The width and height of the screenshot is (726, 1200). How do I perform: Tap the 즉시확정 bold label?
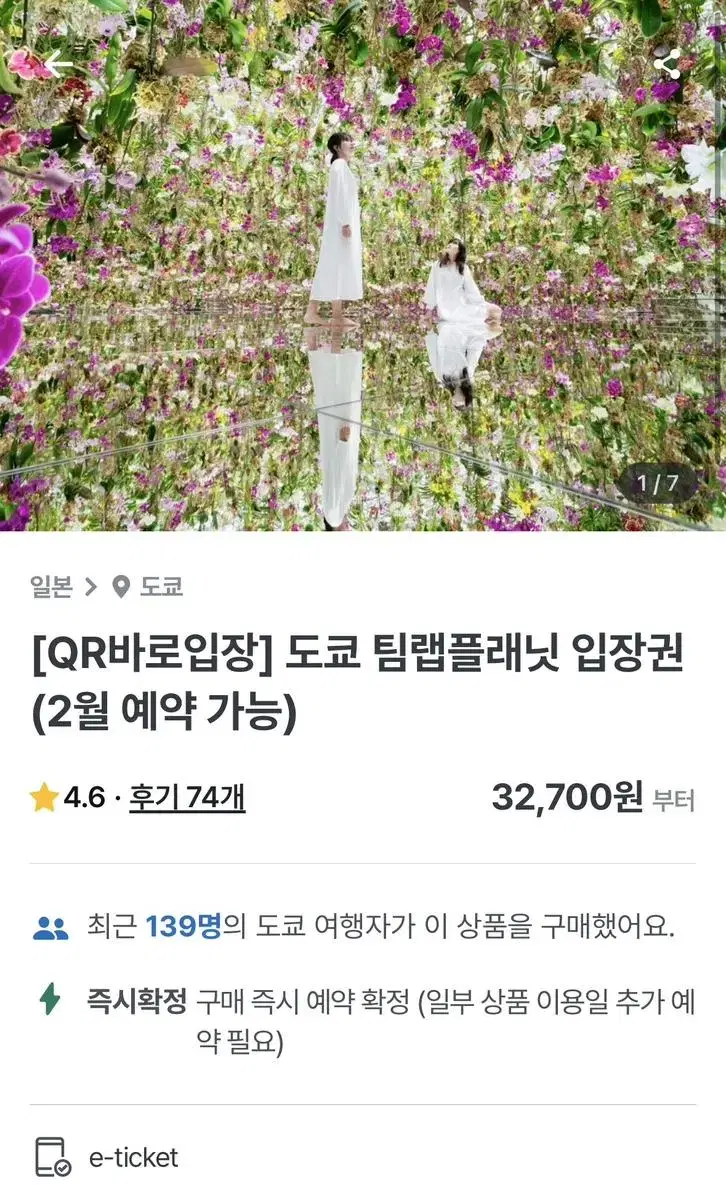coord(137,1000)
